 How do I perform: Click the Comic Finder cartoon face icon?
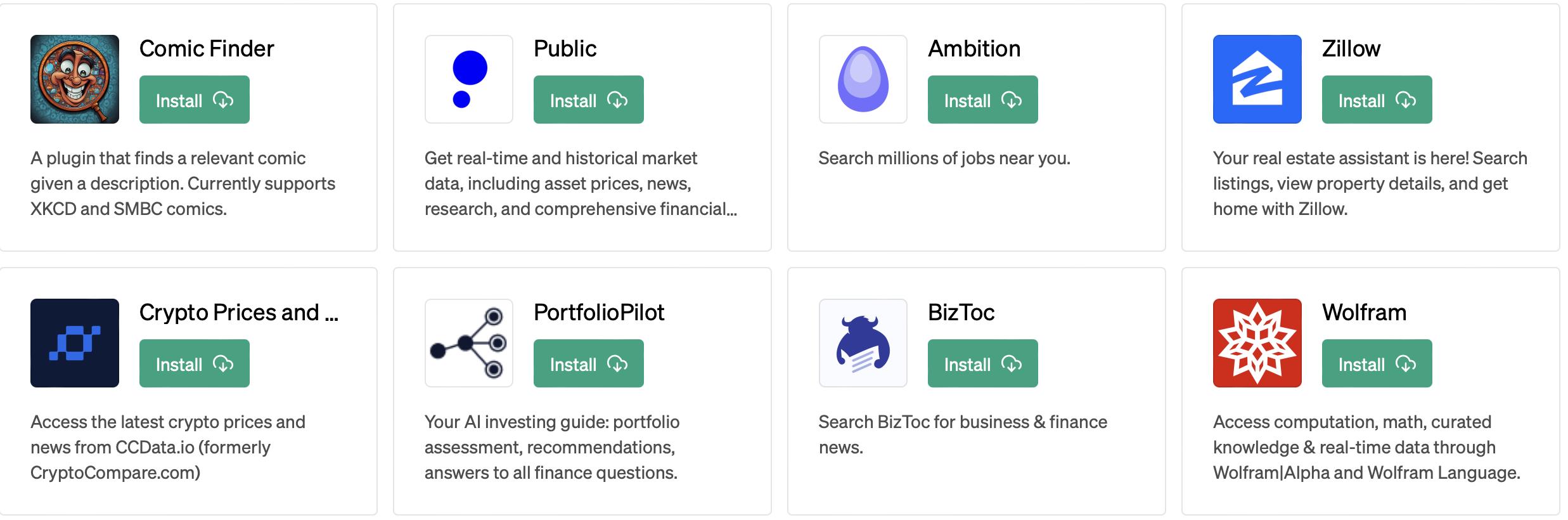(x=75, y=79)
